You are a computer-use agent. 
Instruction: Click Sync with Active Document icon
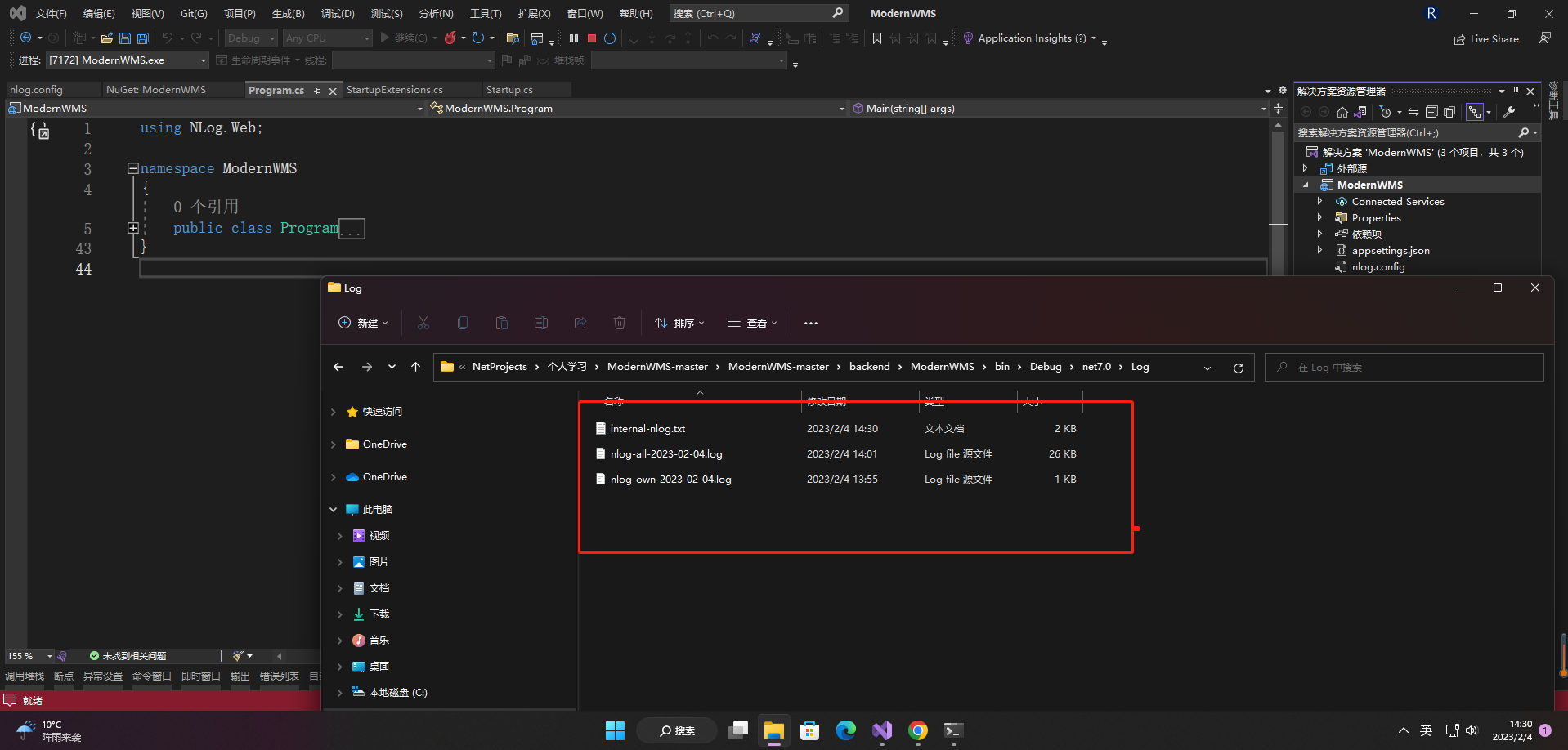coord(1413,112)
